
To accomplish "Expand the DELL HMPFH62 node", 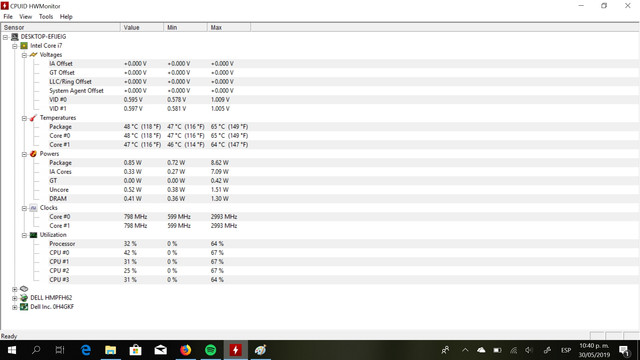I will pyautogui.click(x=15, y=298).
